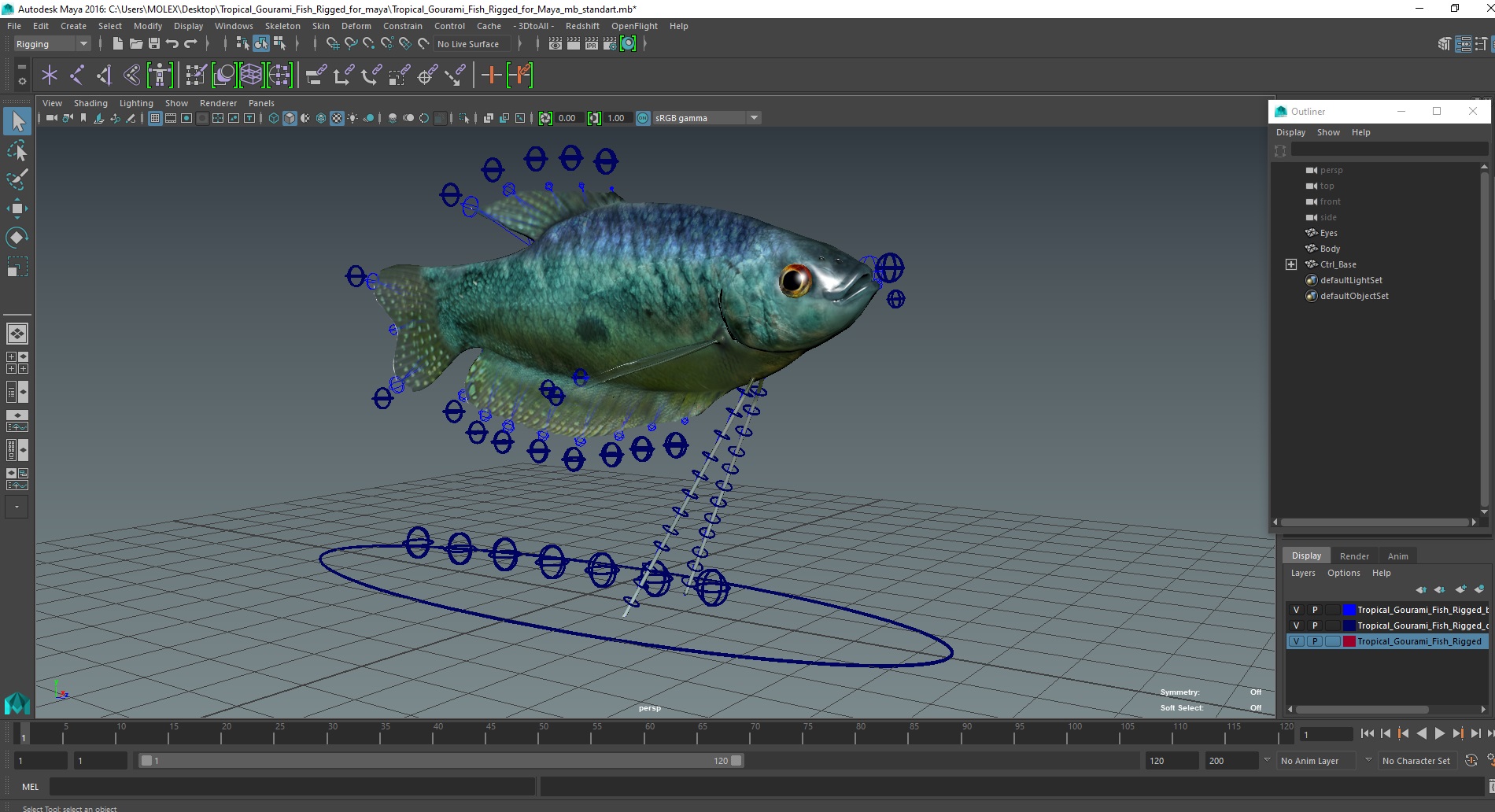This screenshot has height=812, width=1495.
Task: Select the arrow Select tool in the toolbox
Action: 17,121
